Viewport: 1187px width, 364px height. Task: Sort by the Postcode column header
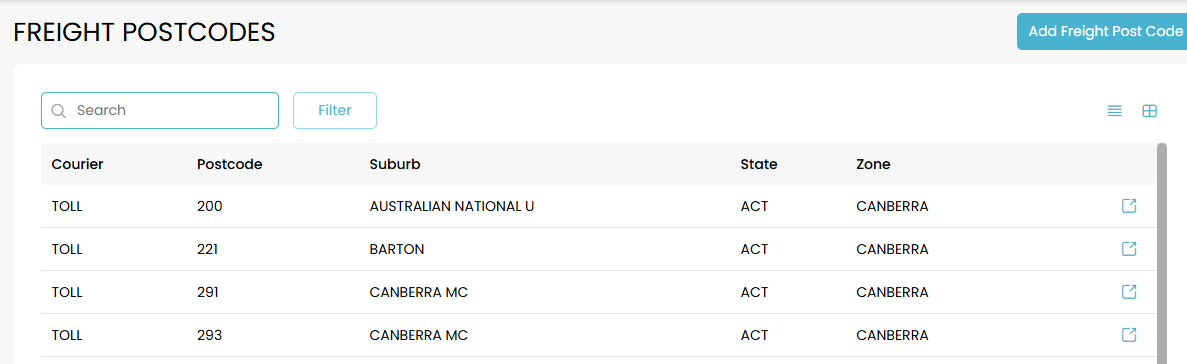click(x=229, y=164)
